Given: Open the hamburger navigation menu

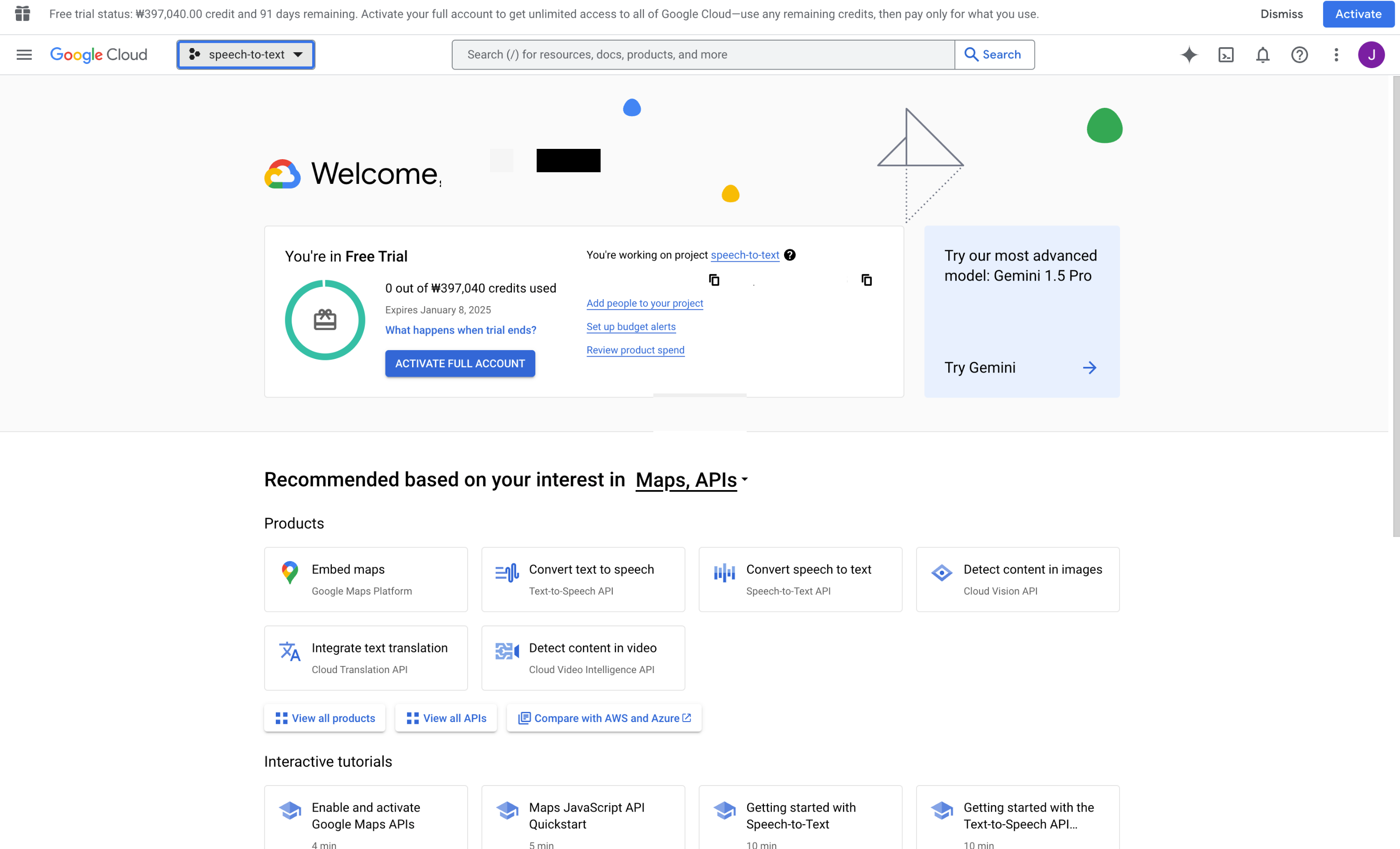Looking at the screenshot, I should (x=24, y=55).
